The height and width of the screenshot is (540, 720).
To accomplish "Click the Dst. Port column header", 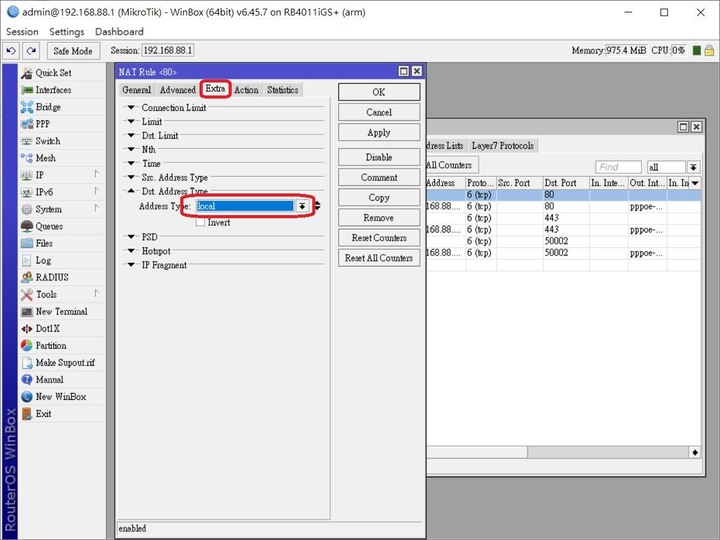I will click(x=566, y=183).
